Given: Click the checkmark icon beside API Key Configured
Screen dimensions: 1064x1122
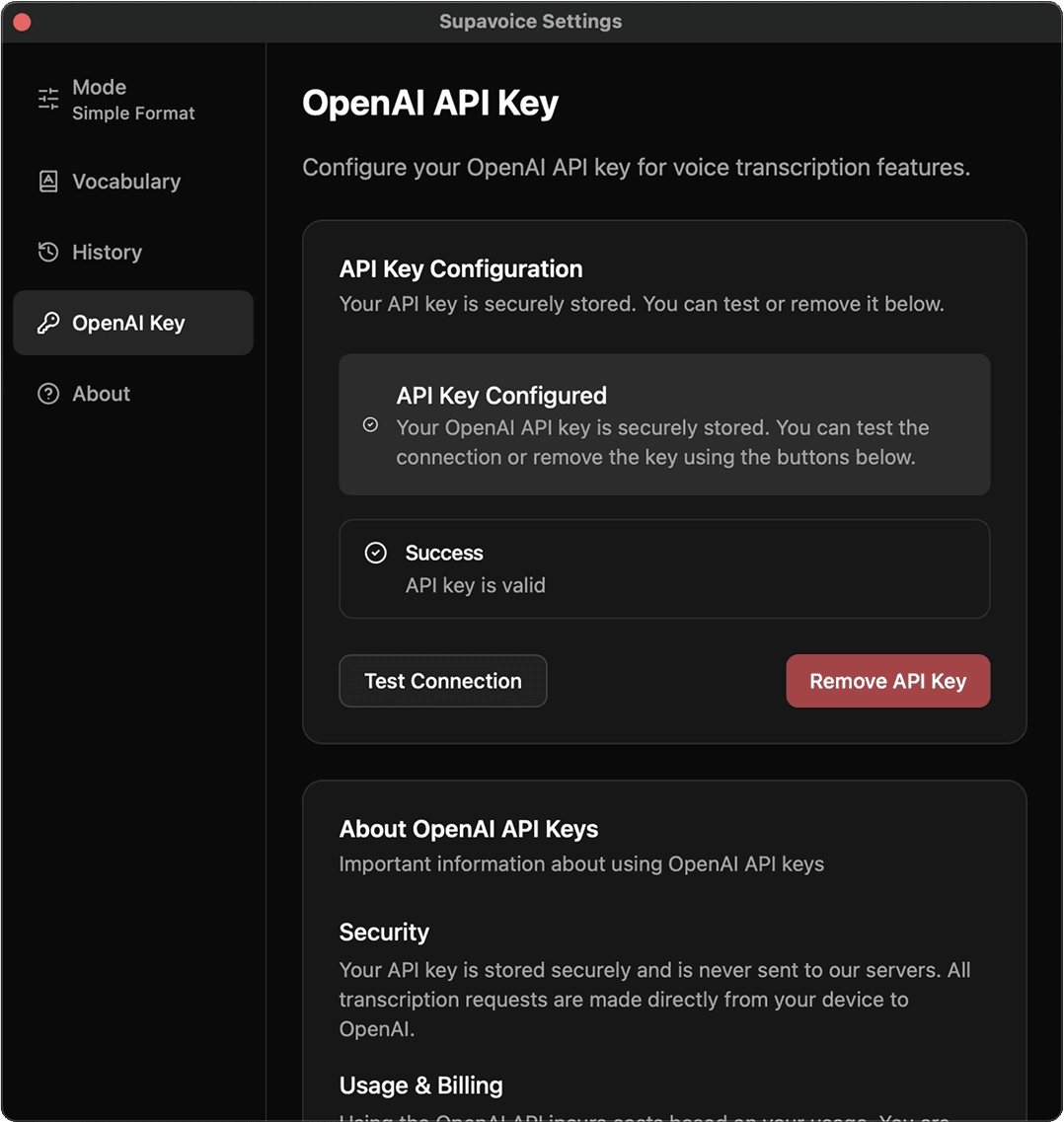Looking at the screenshot, I should click(x=371, y=425).
